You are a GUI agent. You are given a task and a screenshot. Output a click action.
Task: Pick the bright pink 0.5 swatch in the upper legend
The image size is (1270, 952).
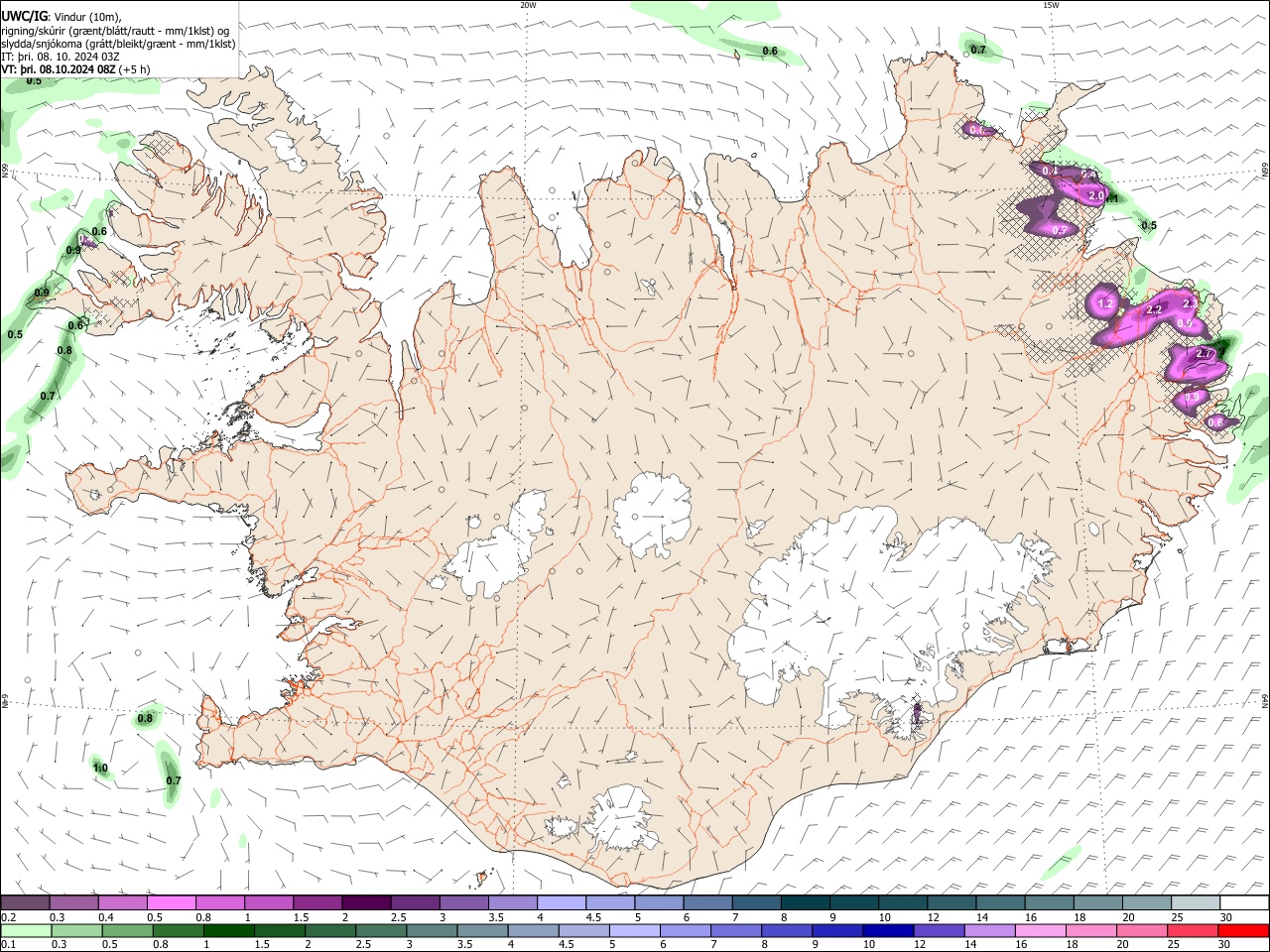[x=171, y=902]
